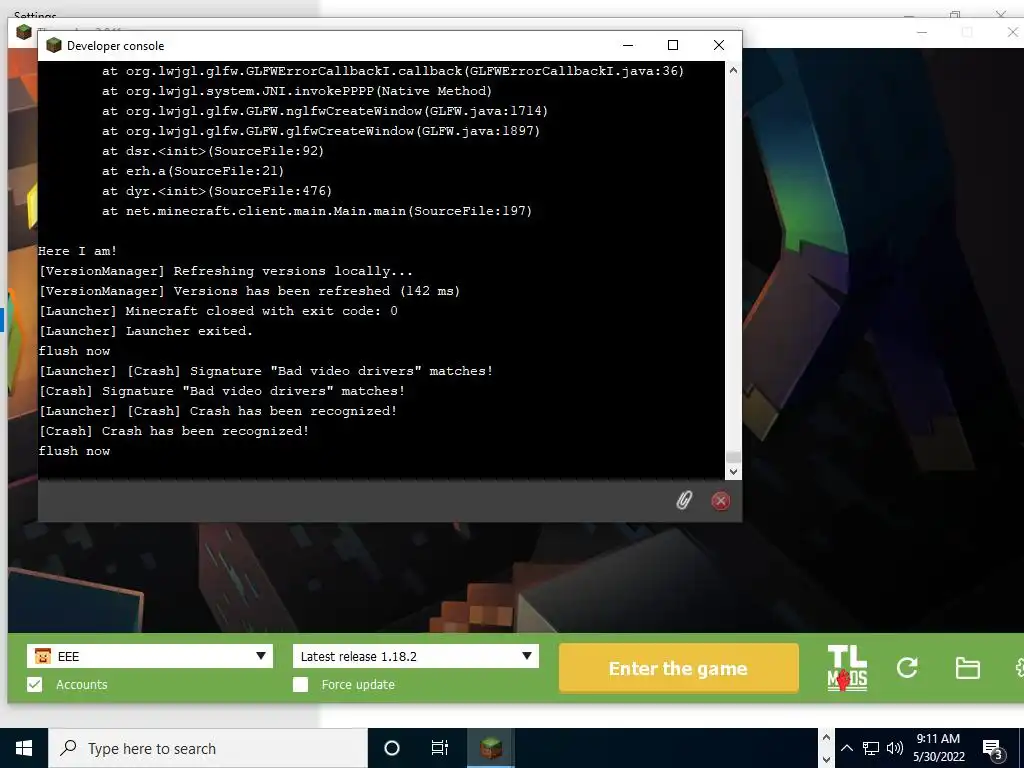Click Enter the game button
This screenshot has width=1024, height=768.
point(679,668)
